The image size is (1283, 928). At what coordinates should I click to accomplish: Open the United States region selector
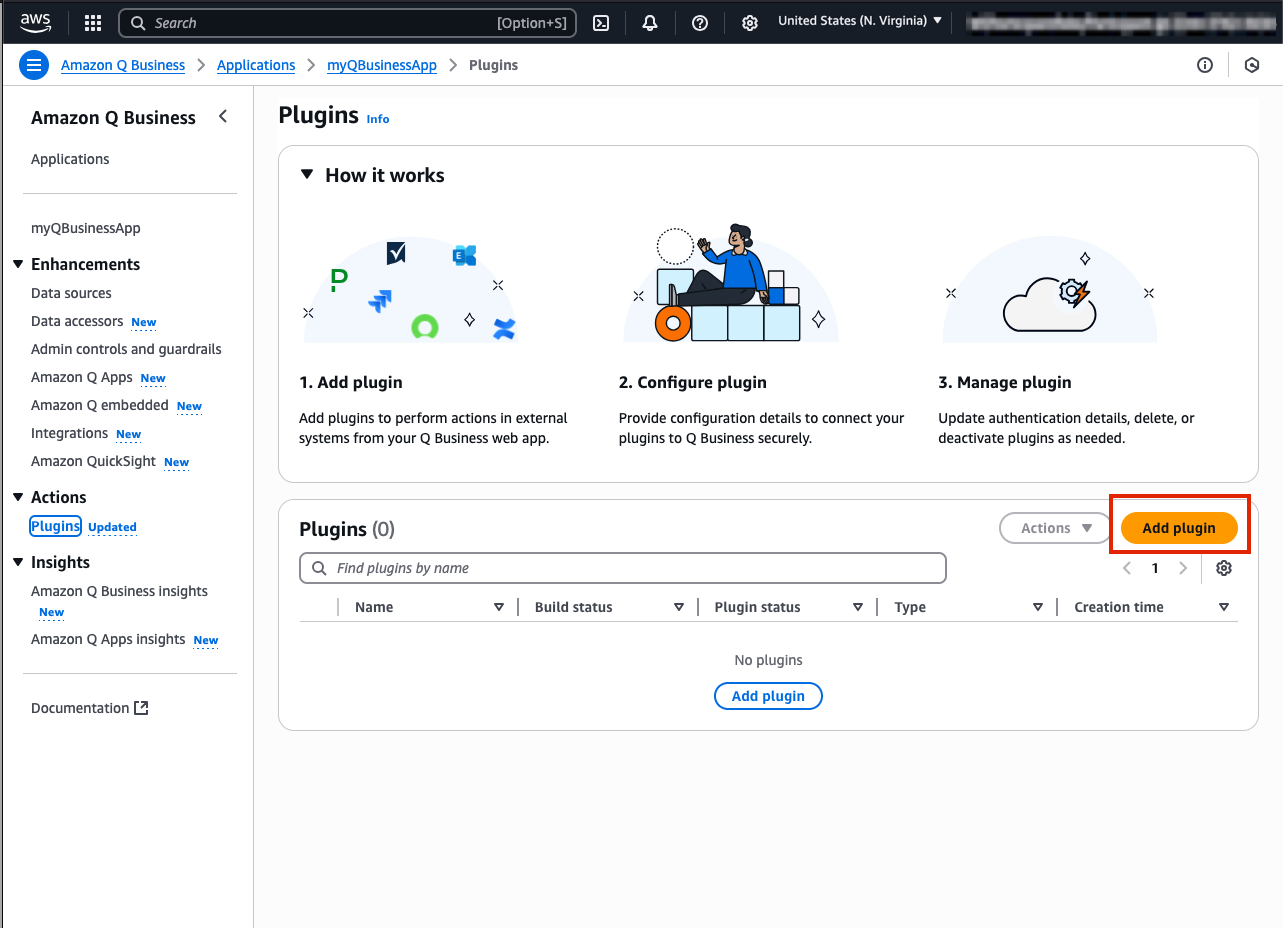859,21
